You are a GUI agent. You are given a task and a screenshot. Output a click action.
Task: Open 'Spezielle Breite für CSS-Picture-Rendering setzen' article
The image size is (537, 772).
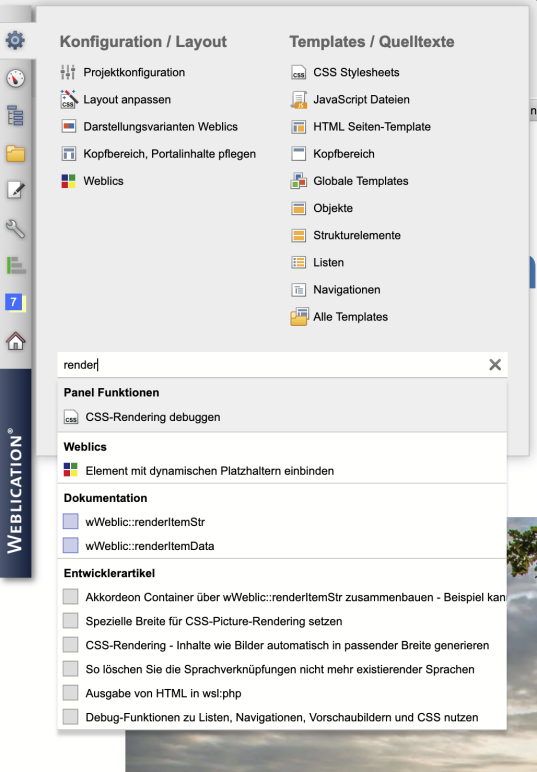tap(282, 621)
